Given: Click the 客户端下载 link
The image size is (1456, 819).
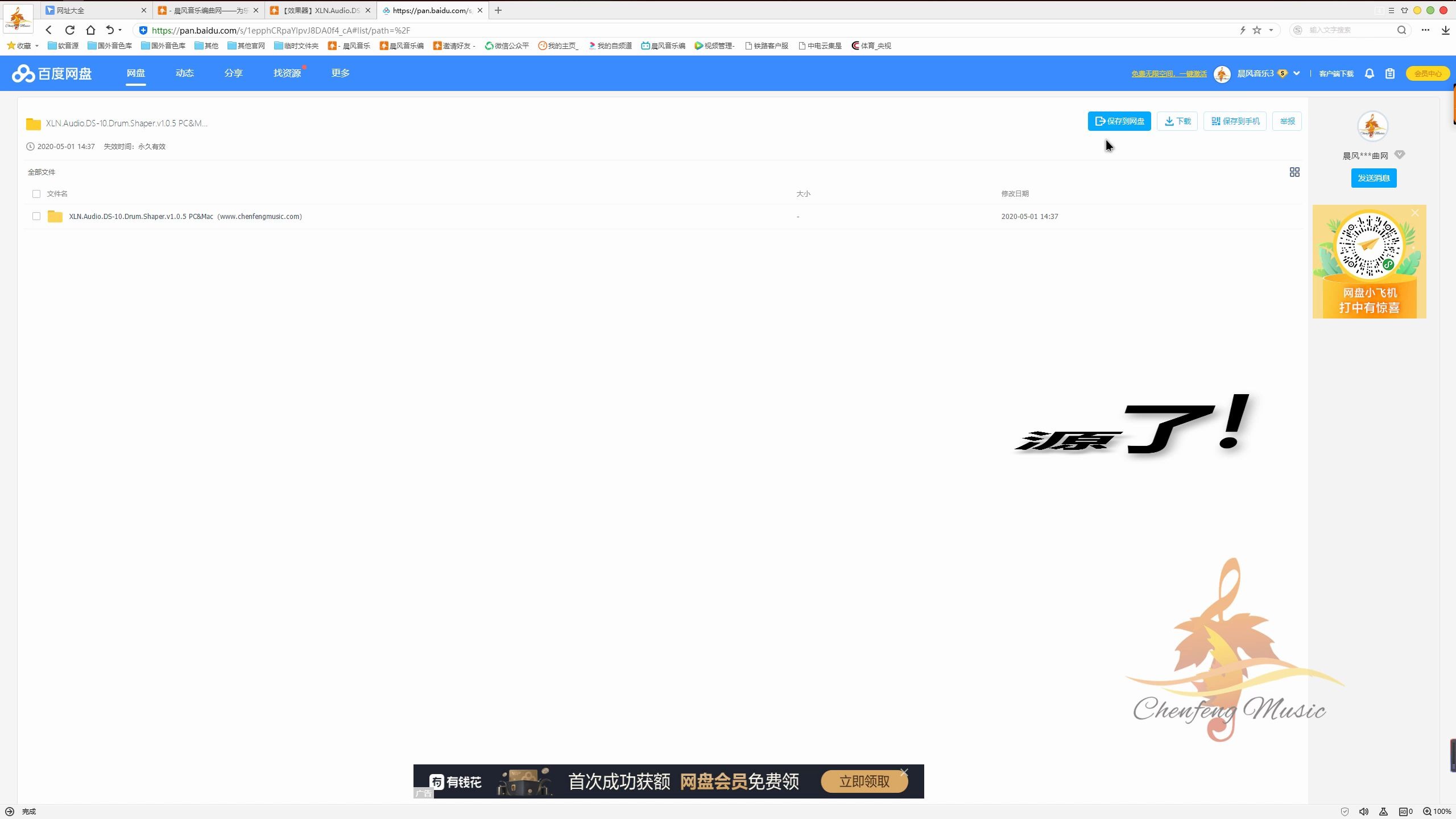Looking at the screenshot, I should pos(1337,74).
